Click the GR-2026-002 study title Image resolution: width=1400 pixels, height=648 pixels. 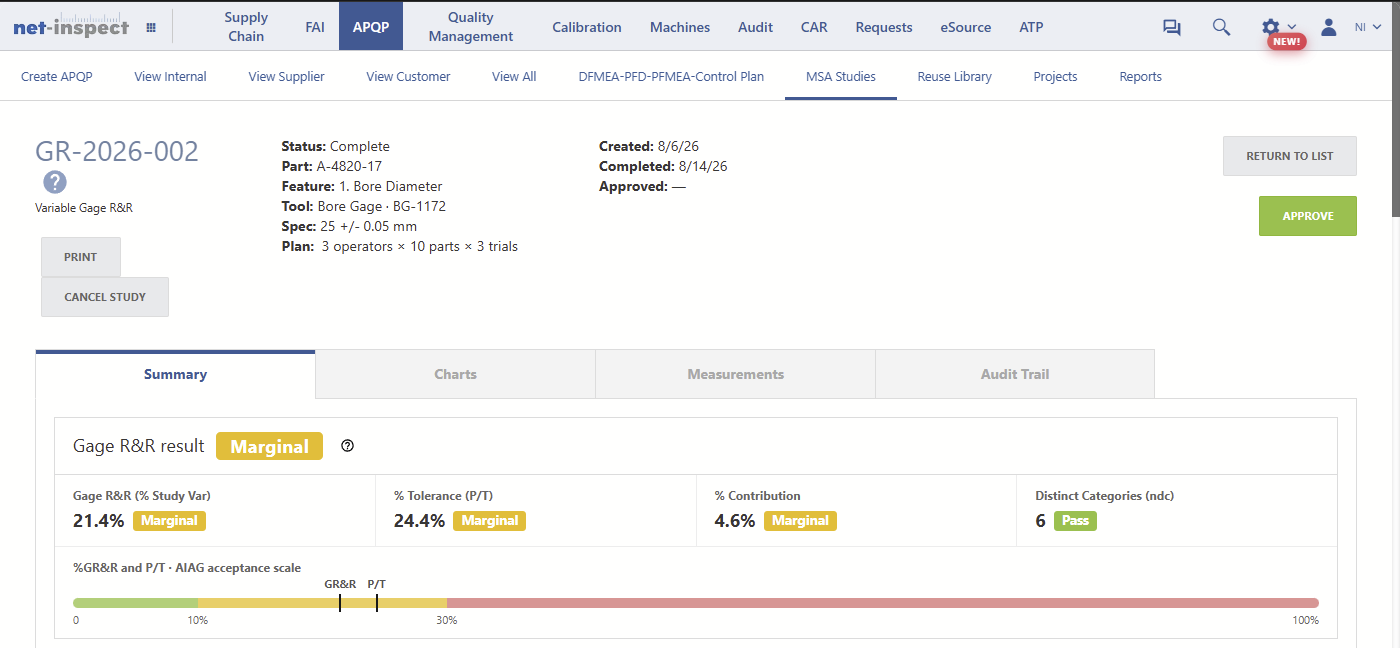point(117,151)
